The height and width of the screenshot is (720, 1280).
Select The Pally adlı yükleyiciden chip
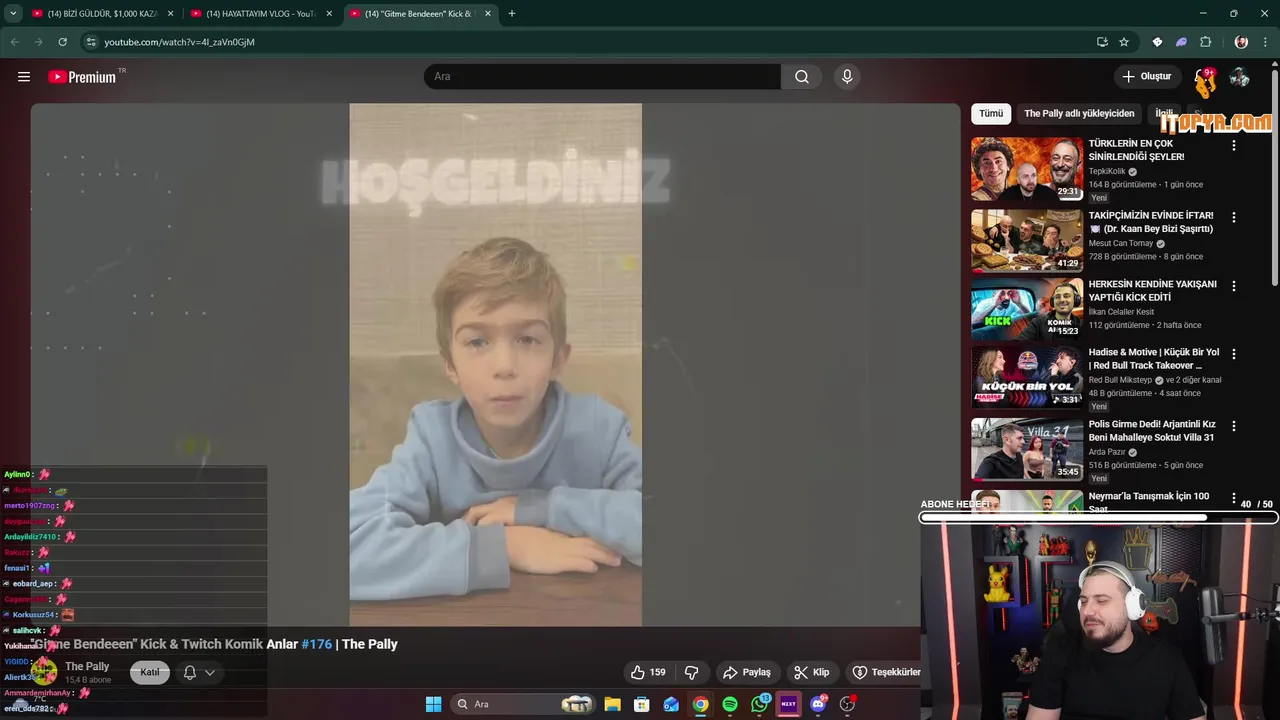[x=1079, y=114]
